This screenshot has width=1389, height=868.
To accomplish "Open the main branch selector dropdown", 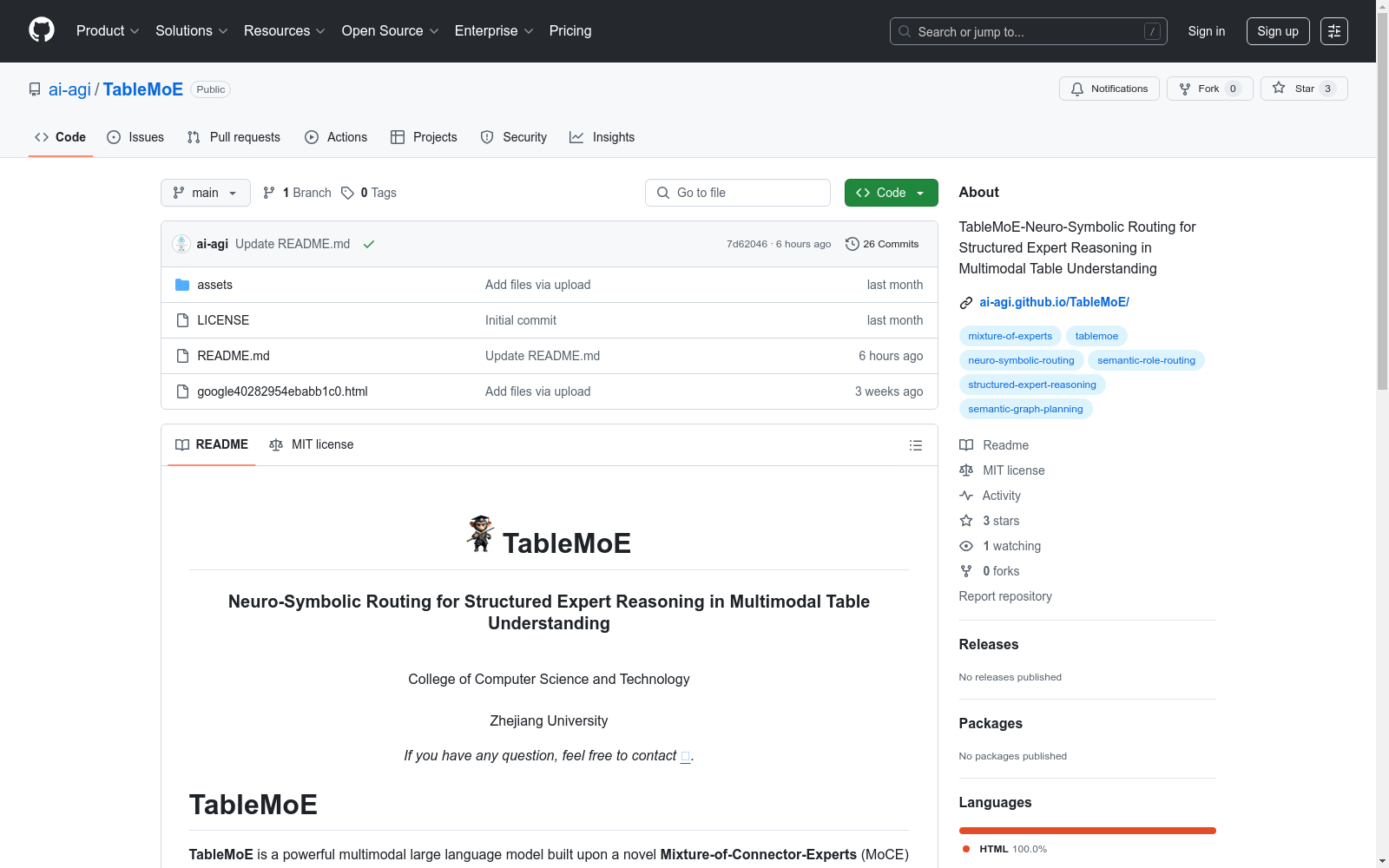I will [206, 193].
